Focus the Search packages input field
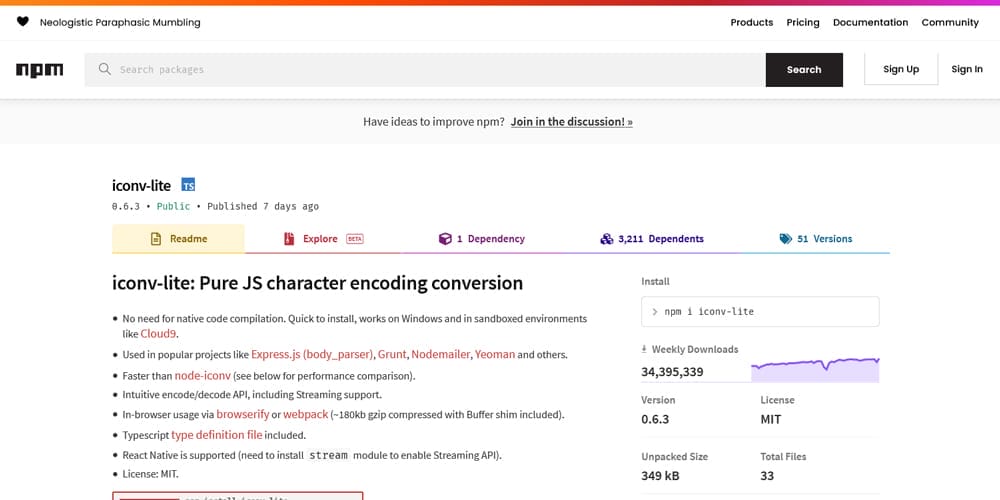Viewport: 1000px width, 500px height. (425, 70)
